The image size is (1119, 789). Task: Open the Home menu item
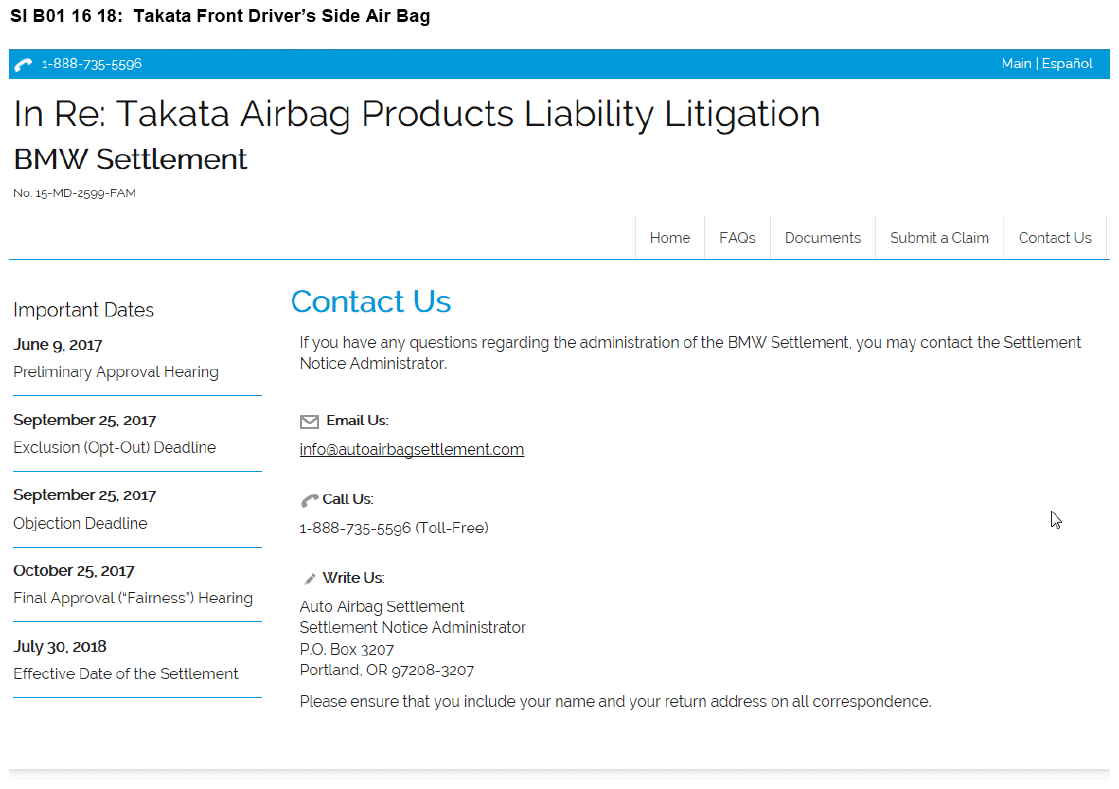click(x=669, y=238)
